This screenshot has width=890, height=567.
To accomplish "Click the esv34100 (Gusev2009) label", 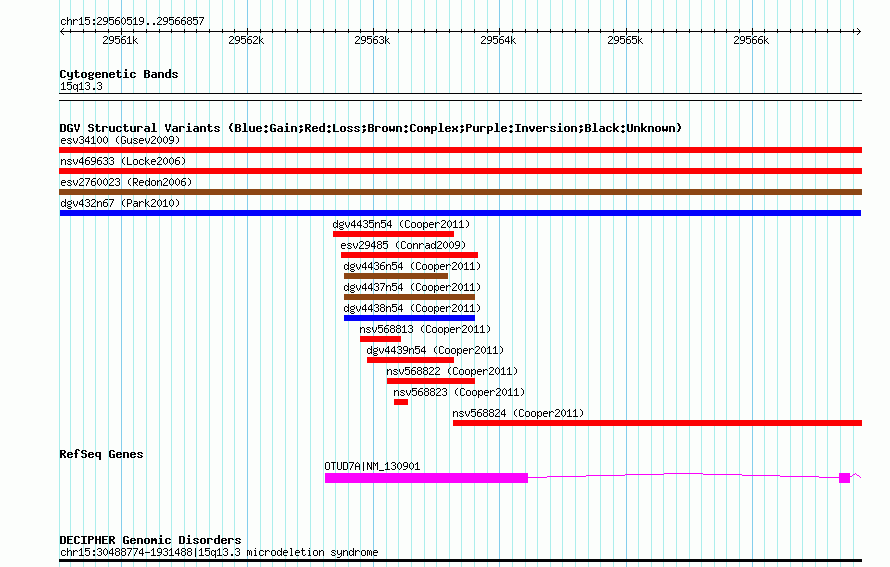I will point(120,140).
